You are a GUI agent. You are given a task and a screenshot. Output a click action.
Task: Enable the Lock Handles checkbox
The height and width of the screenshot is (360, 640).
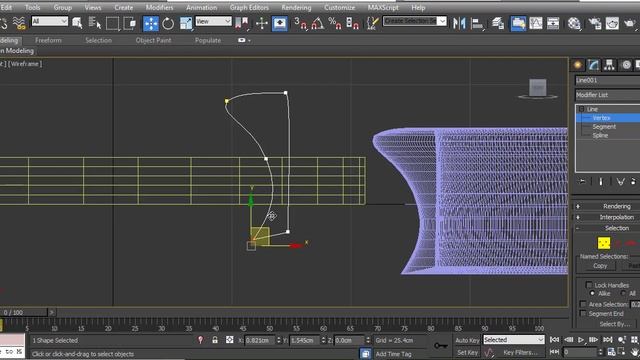coord(589,285)
